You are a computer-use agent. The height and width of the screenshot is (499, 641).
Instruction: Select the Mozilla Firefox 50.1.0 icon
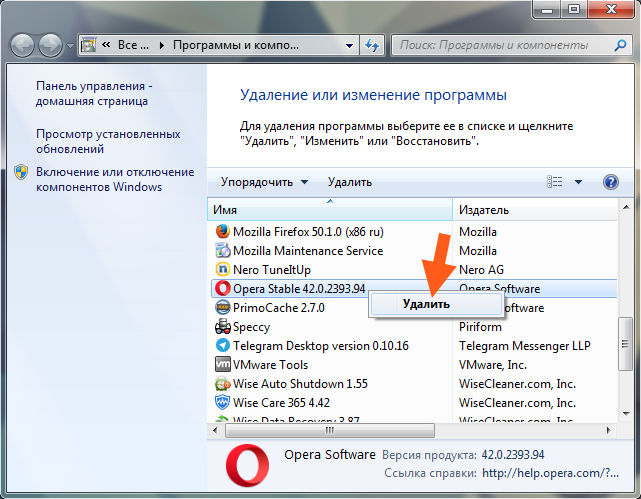(x=222, y=232)
